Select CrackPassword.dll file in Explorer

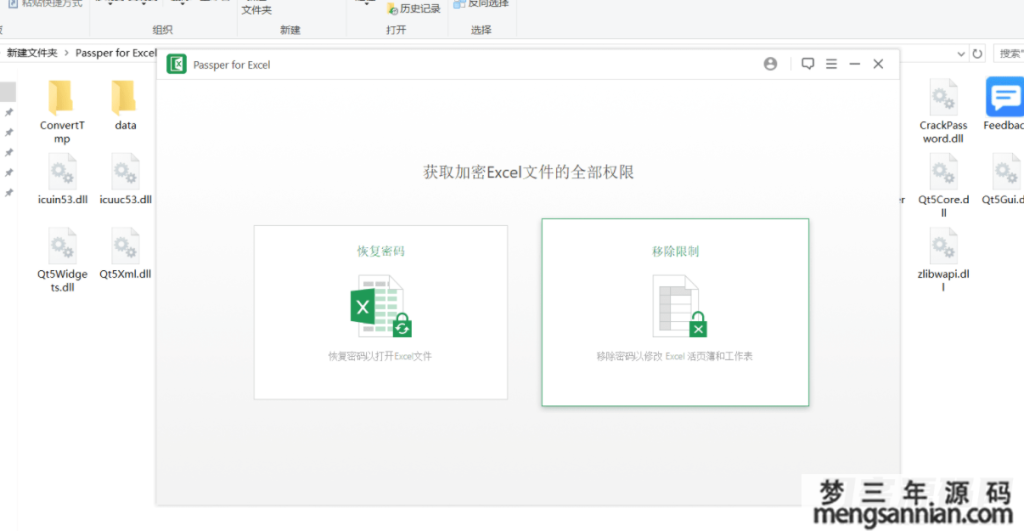943,112
